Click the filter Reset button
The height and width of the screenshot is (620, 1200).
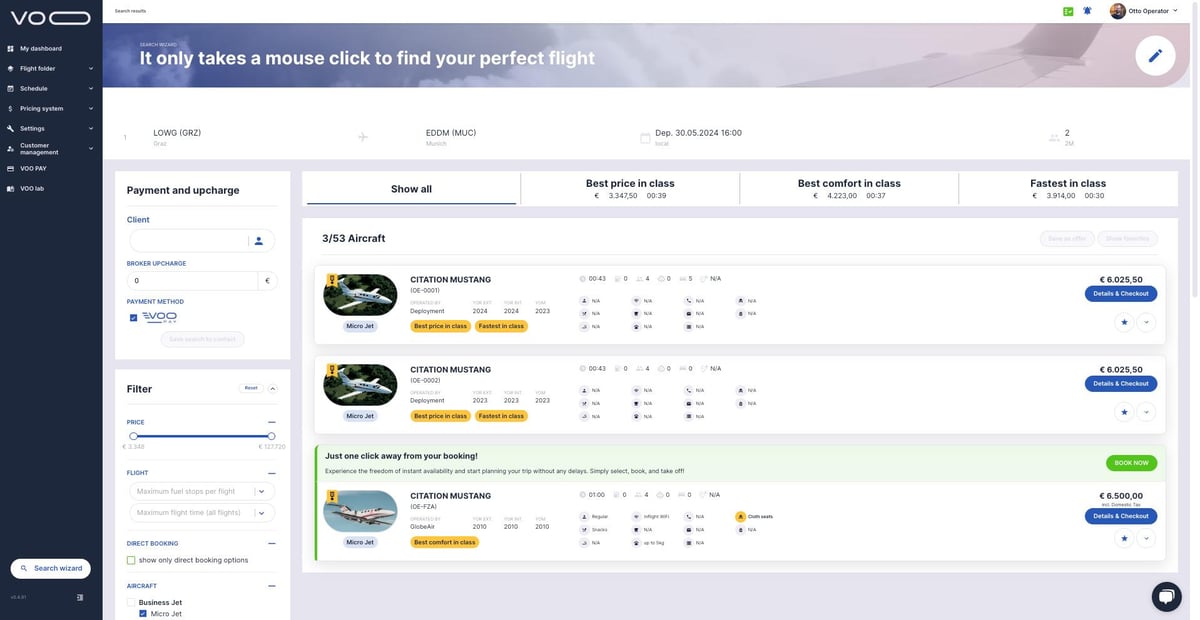pyautogui.click(x=251, y=388)
